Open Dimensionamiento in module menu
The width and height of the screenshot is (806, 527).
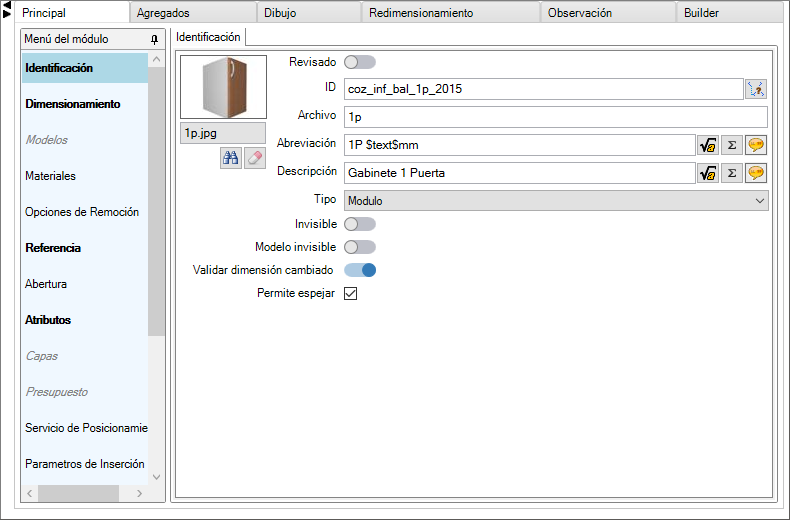(x=85, y=104)
